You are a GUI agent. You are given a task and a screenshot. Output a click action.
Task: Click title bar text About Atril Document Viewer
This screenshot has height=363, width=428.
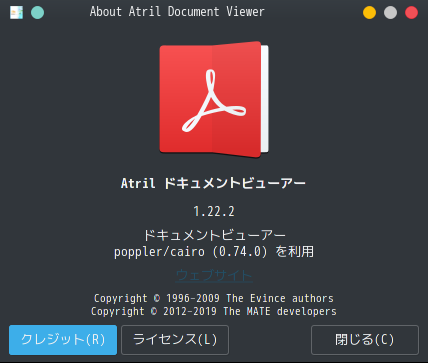click(177, 12)
